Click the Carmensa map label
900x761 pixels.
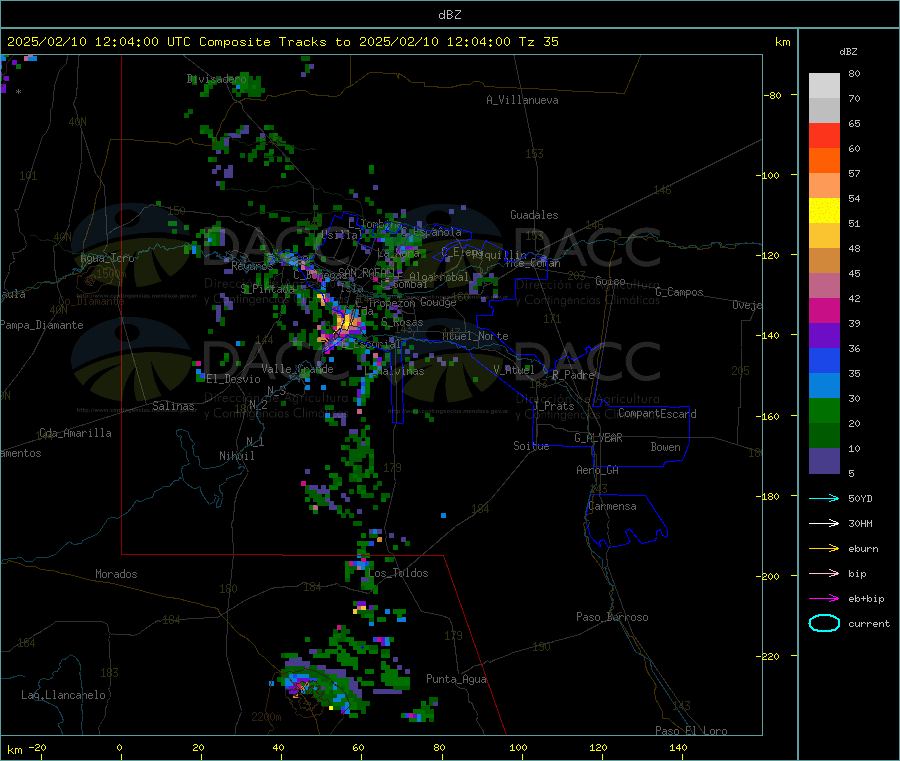pyautogui.click(x=612, y=506)
